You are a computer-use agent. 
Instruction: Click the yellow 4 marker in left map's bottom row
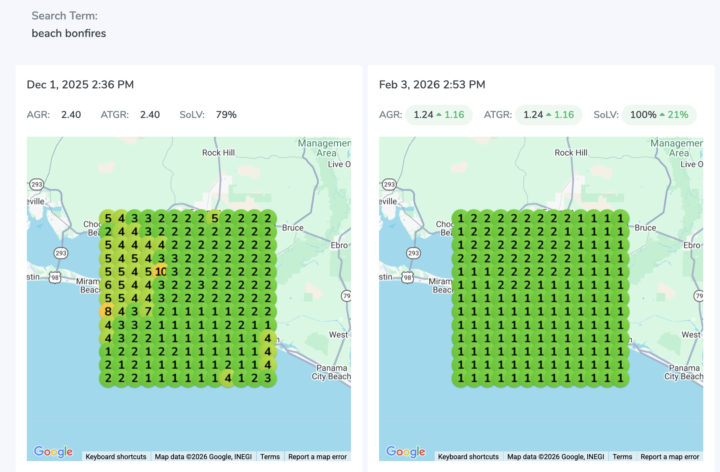pyautogui.click(x=228, y=377)
